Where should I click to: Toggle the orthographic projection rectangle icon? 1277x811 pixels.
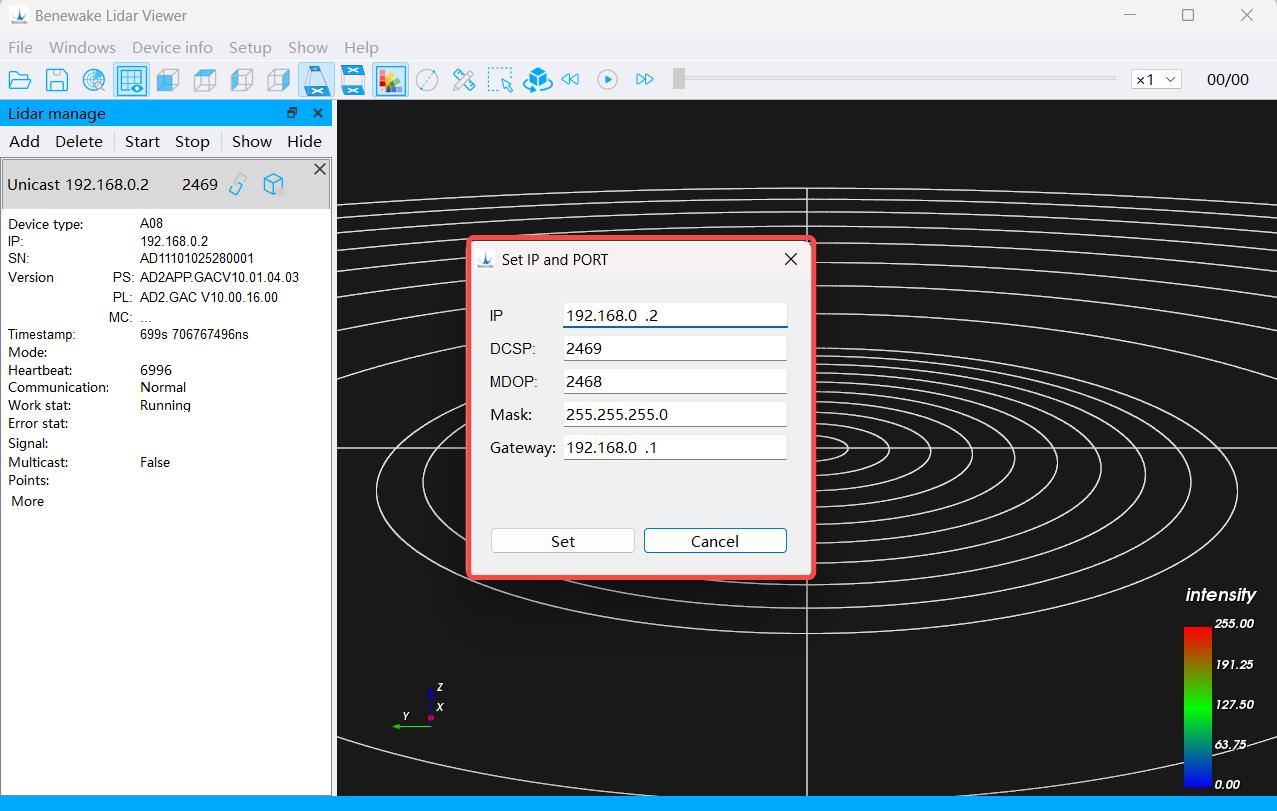click(x=353, y=80)
